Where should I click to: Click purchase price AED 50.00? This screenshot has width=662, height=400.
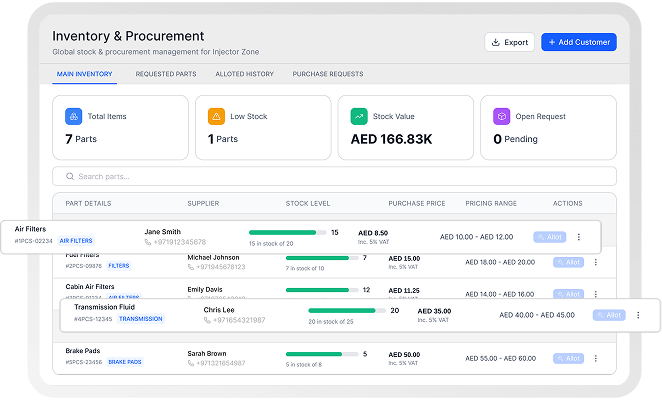pyautogui.click(x=404, y=354)
